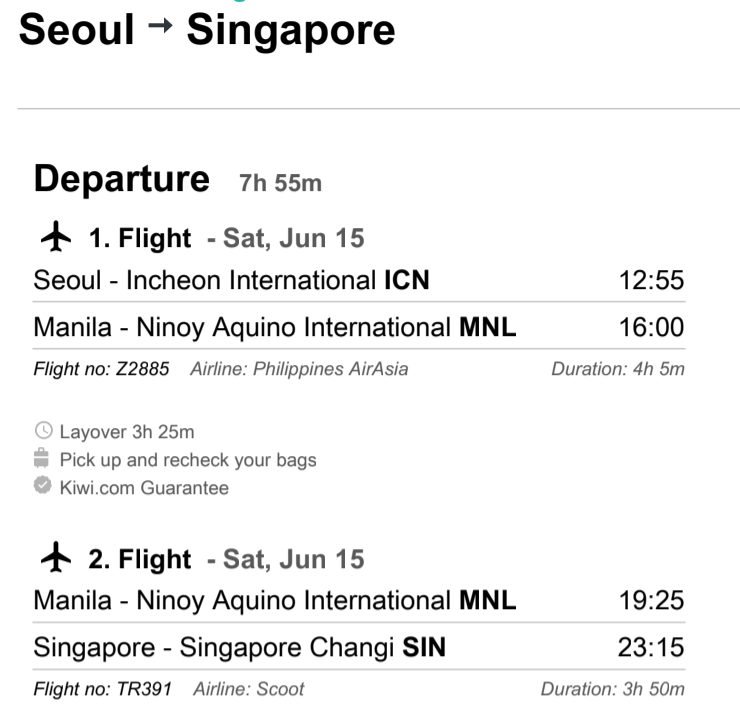
Task: Select the Singapore Changi SIN row
Action: 359,647
